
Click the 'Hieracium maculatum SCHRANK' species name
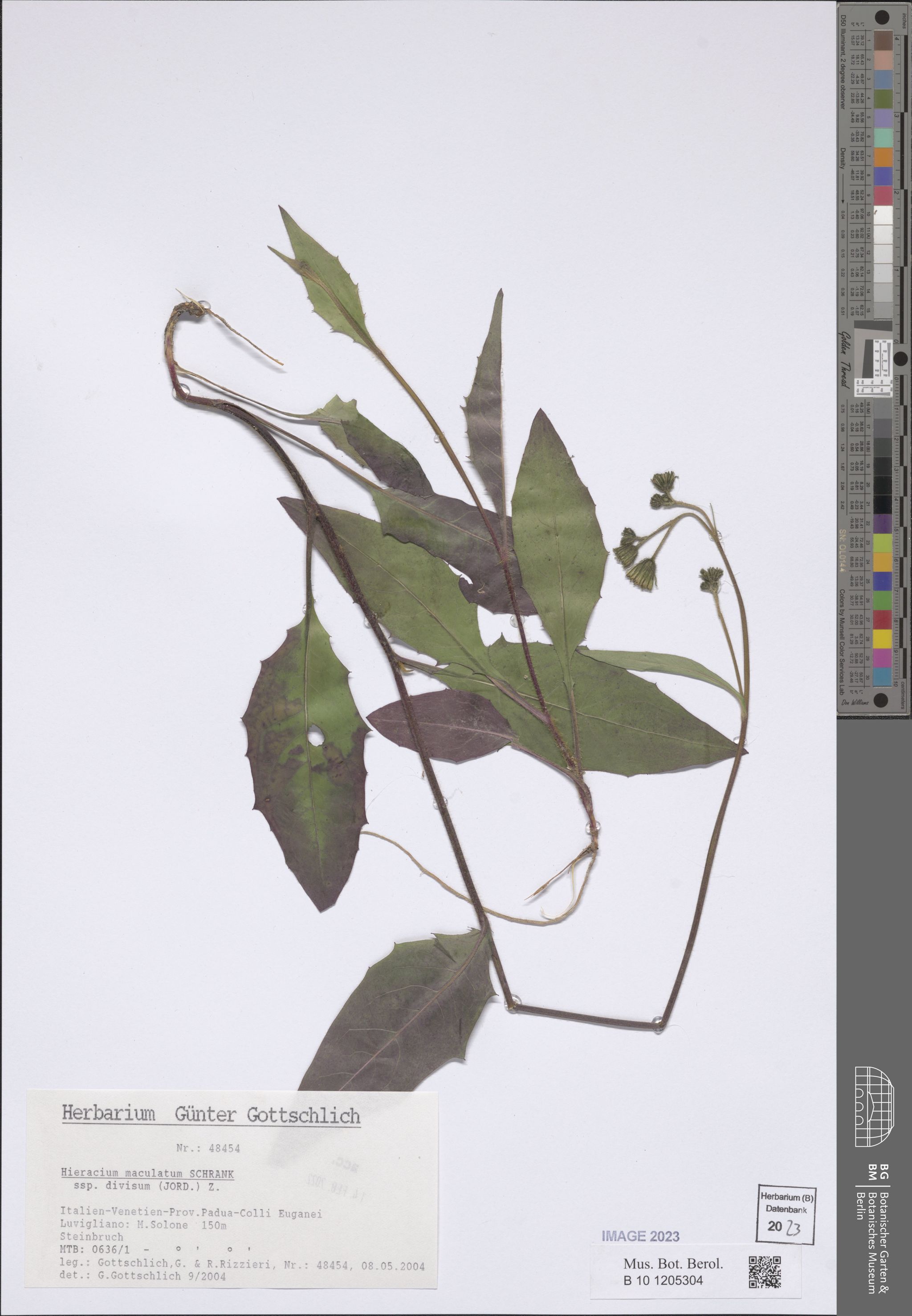coord(147,1173)
